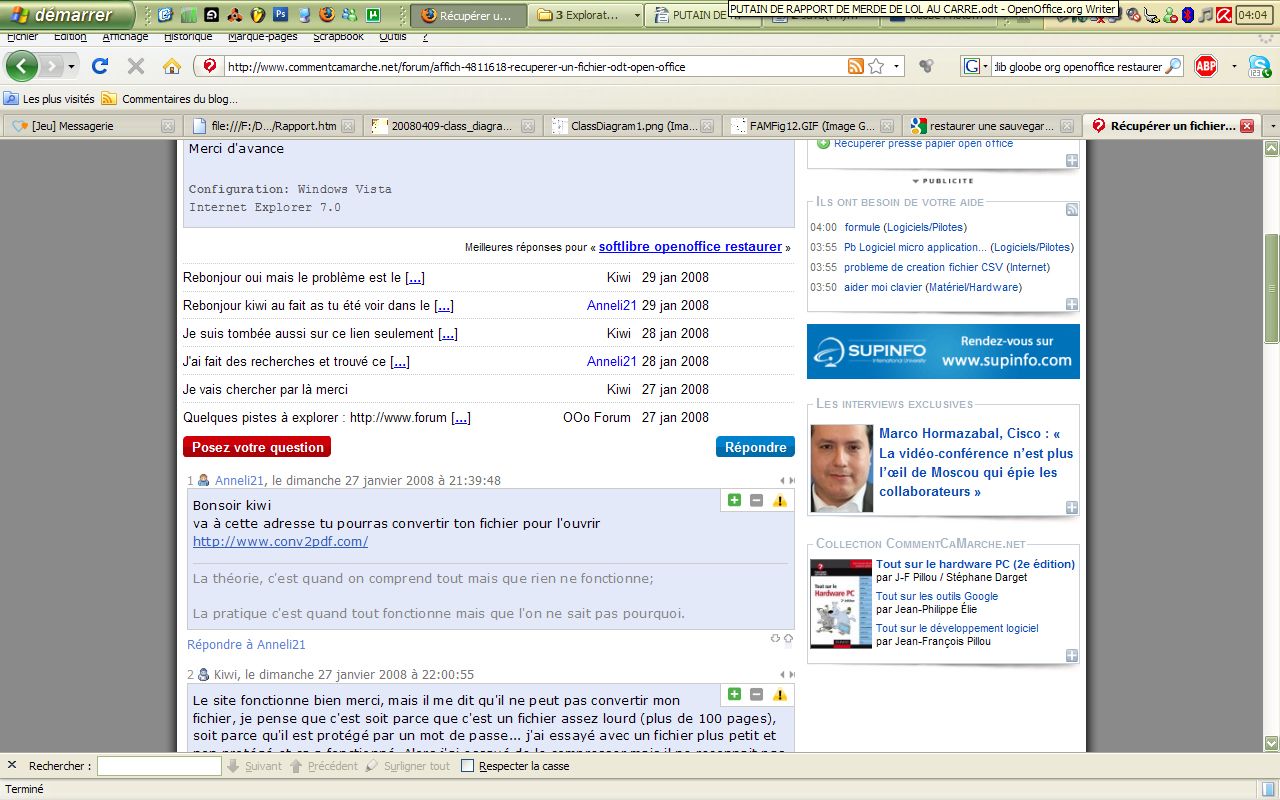This screenshot has width=1280, height=800.
Task: Close the find bar with the X icon
Action: click(x=12, y=765)
